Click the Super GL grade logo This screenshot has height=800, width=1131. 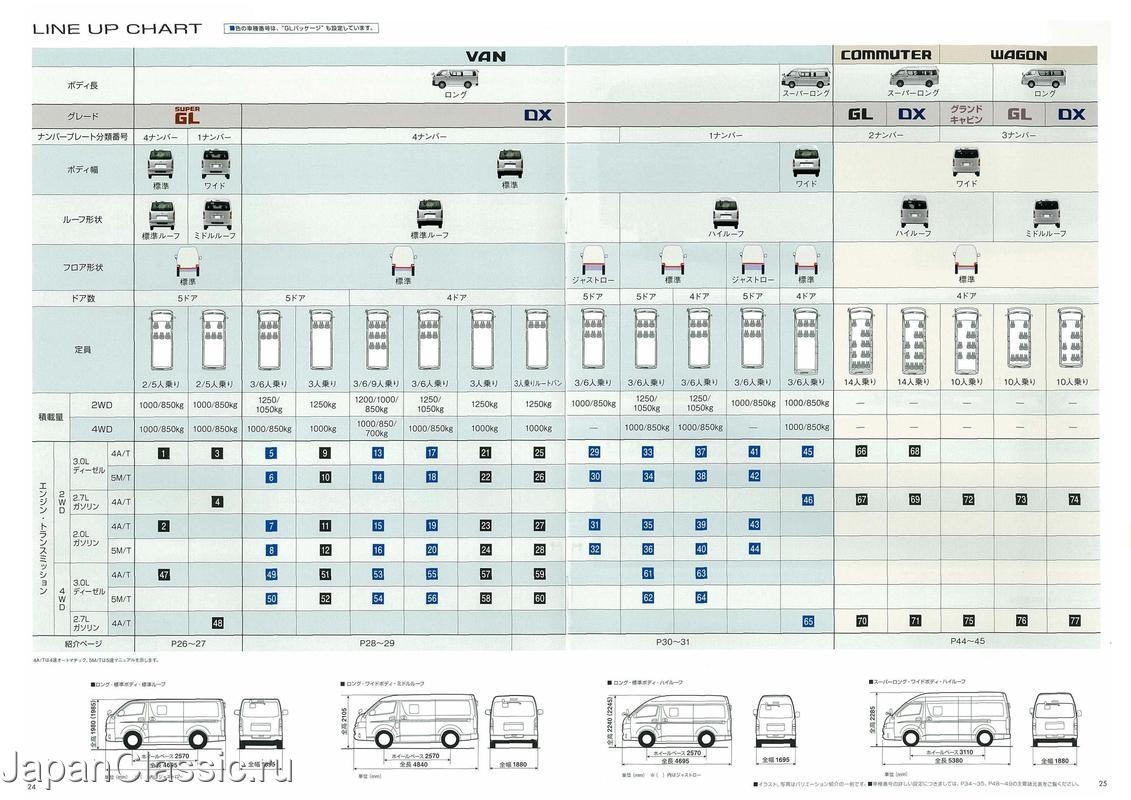pyautogui.click(x=188, y=115)
